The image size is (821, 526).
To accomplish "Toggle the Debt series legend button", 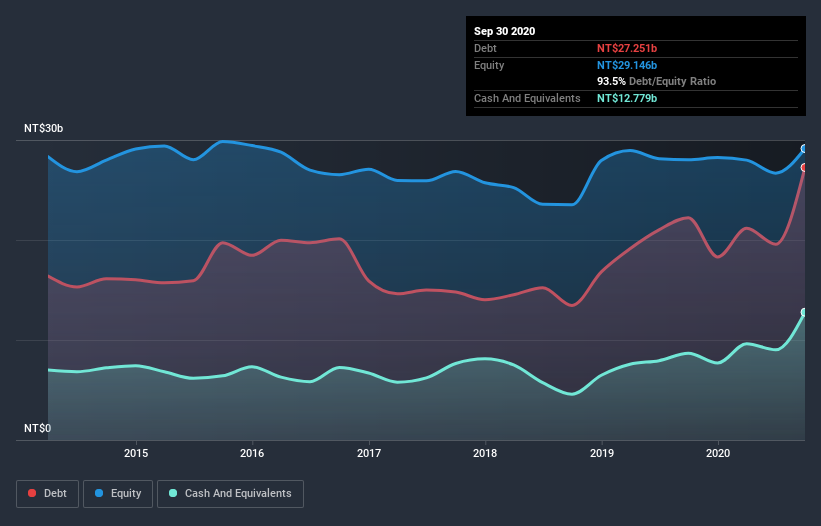I will 47,494.
